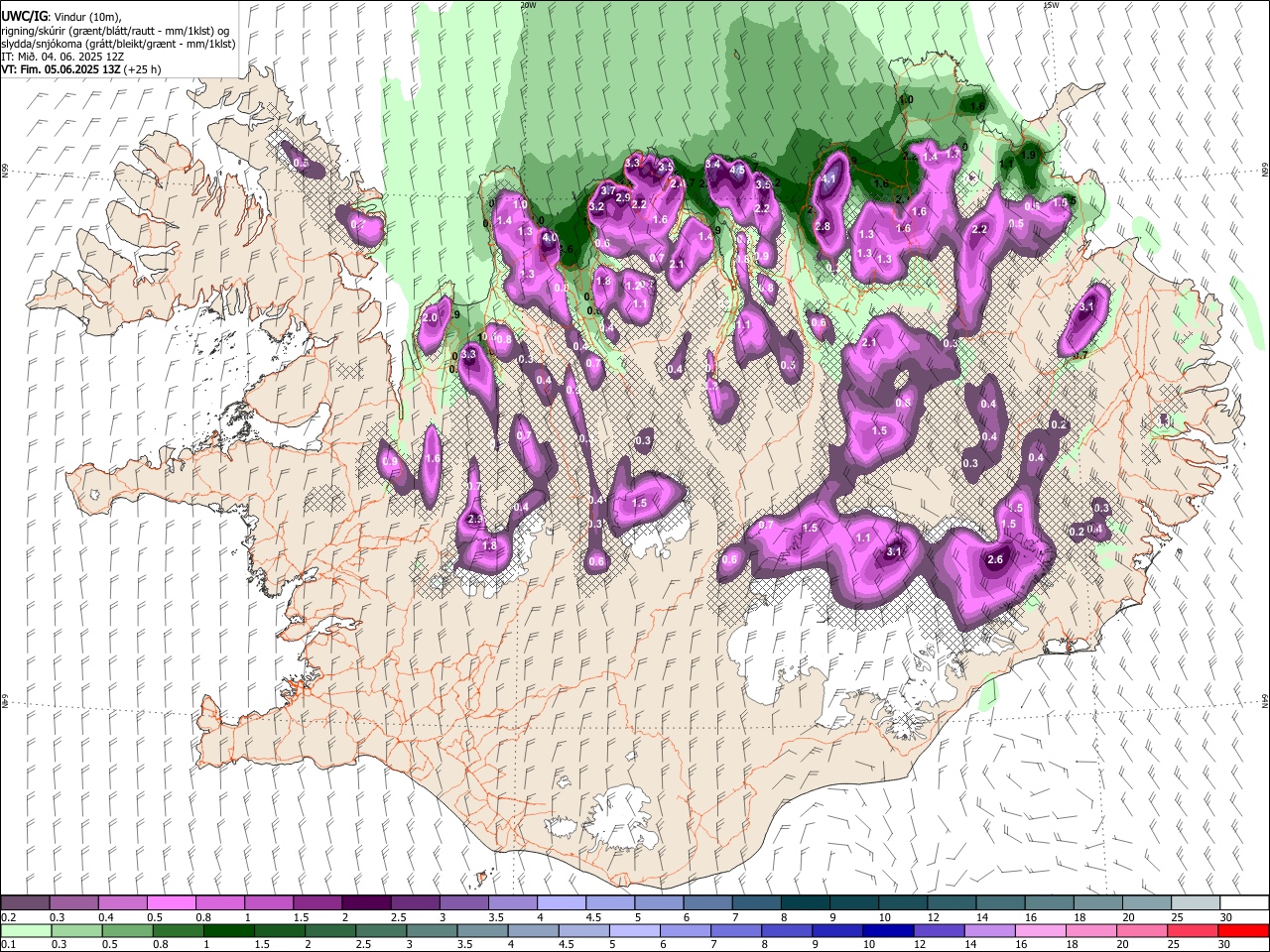1270x952 pixels.
Task: Pick snow scale swatch between 0.3 and 0.4
Action: pyautogui.click(x=73, y=902)
